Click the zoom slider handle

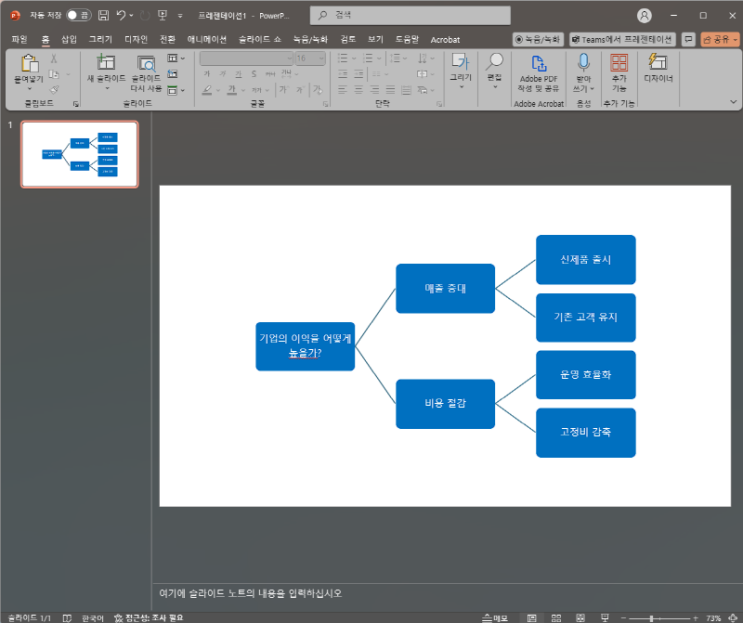click(x=652, y=618)
